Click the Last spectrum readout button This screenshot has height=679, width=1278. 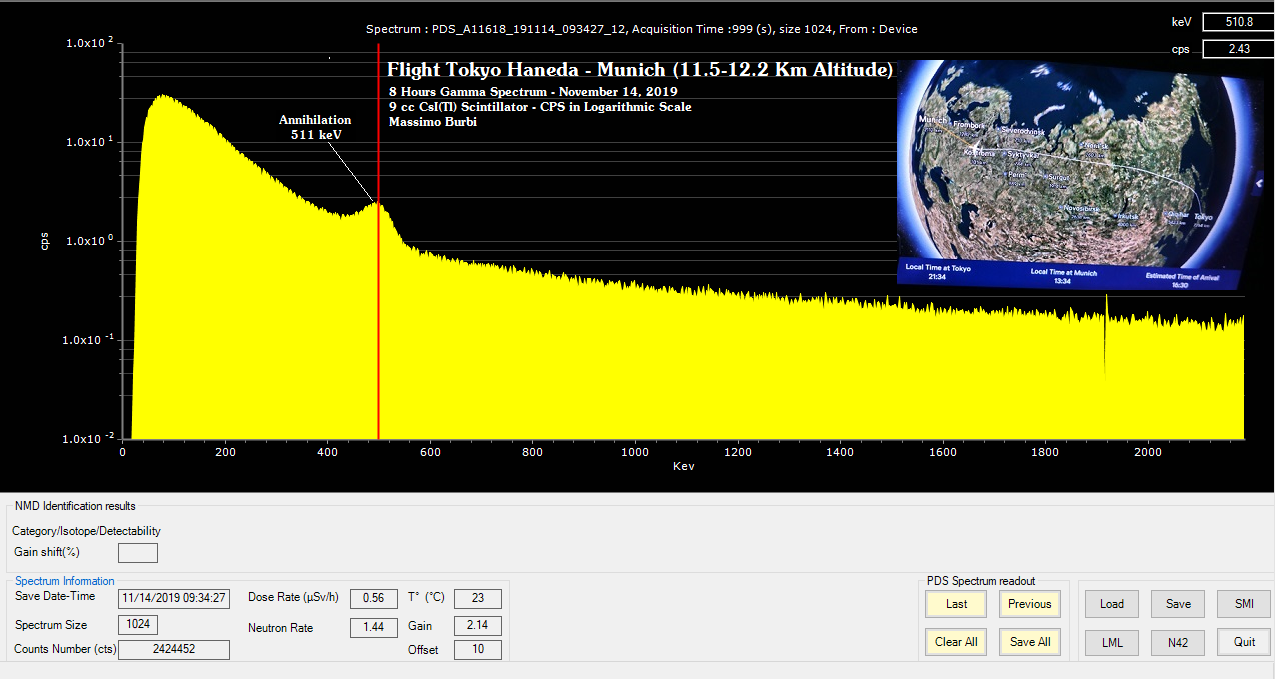[x=956, y=604]
